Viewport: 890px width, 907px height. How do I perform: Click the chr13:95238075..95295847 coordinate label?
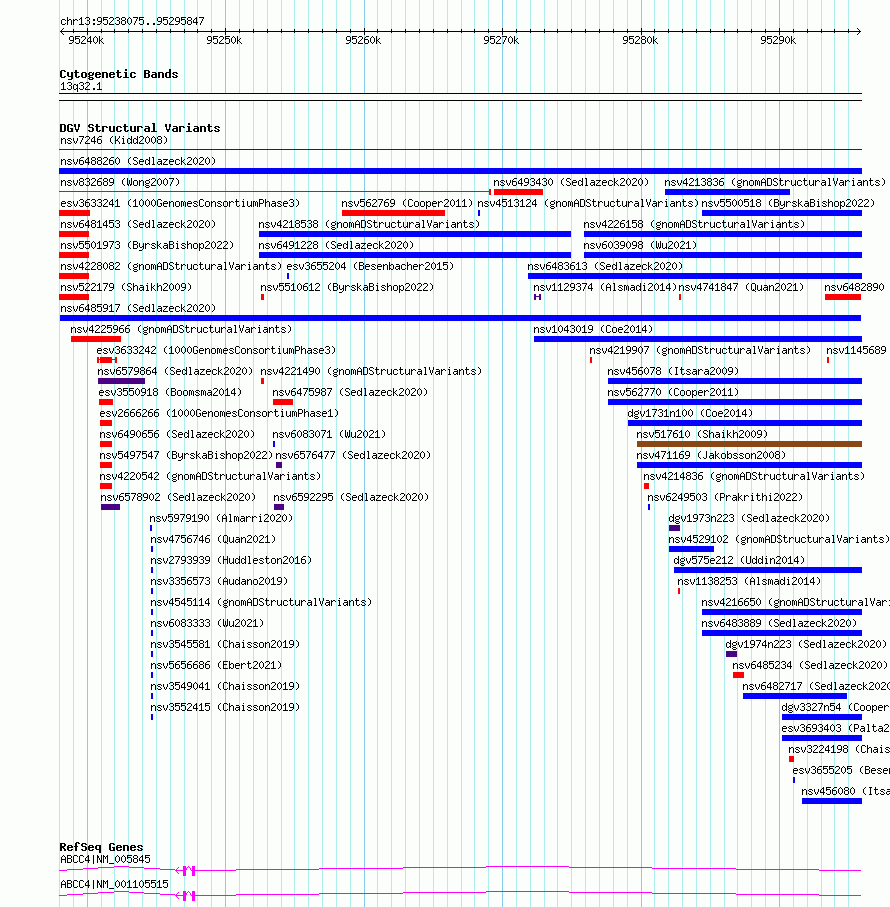pyautogui.click(x=132, y=21)
